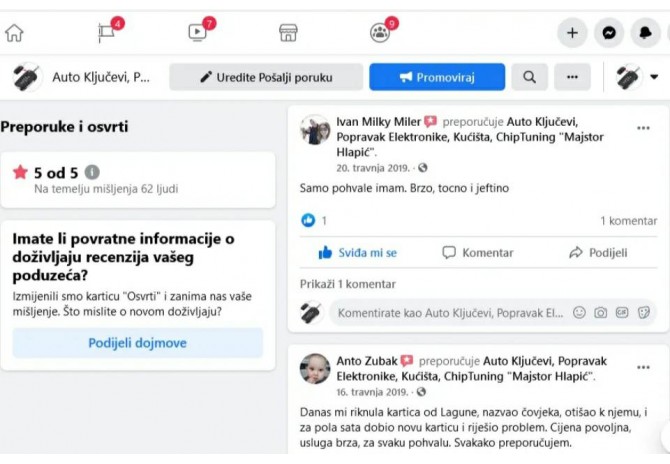This screenshot has height=464, width=670.
Task: Click the red star rating icon
Action: [x=20, y=172]
